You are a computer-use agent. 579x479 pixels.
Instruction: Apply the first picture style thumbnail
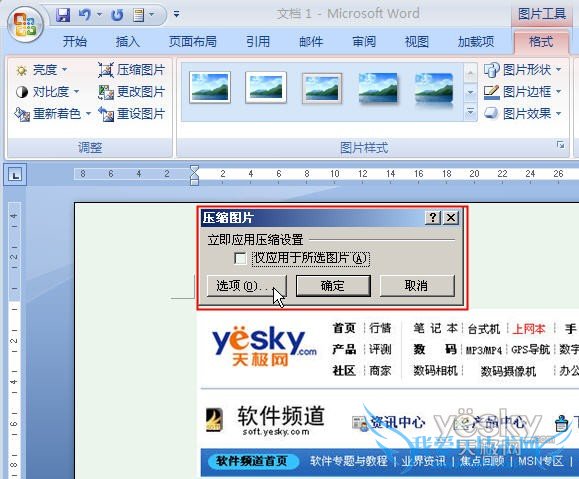pyautogui.click(x=210, y=88)
